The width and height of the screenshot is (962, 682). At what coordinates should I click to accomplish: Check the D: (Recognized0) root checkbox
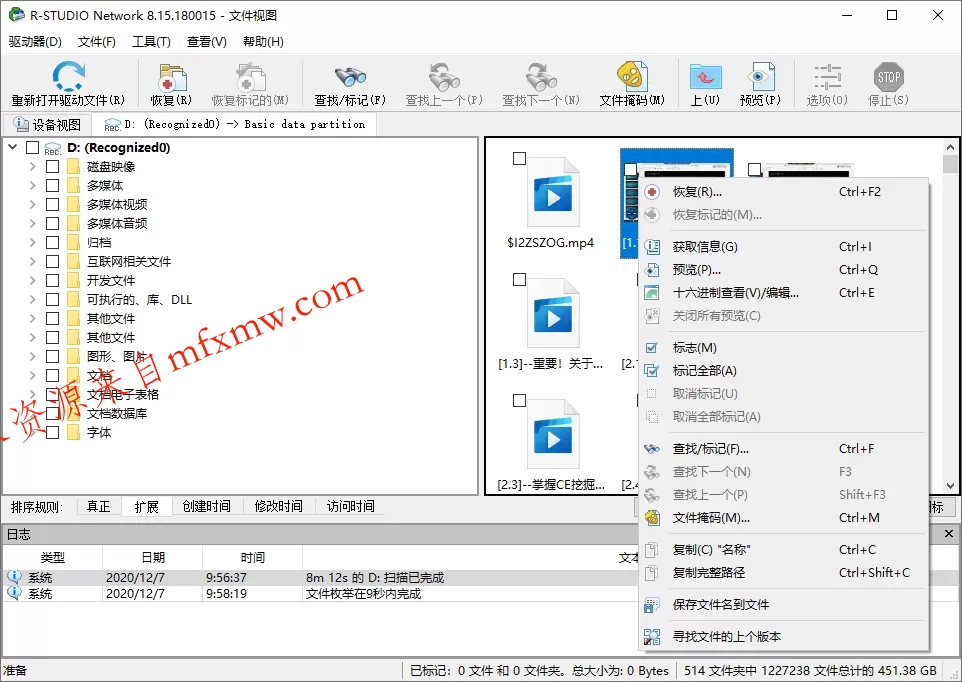33,147
